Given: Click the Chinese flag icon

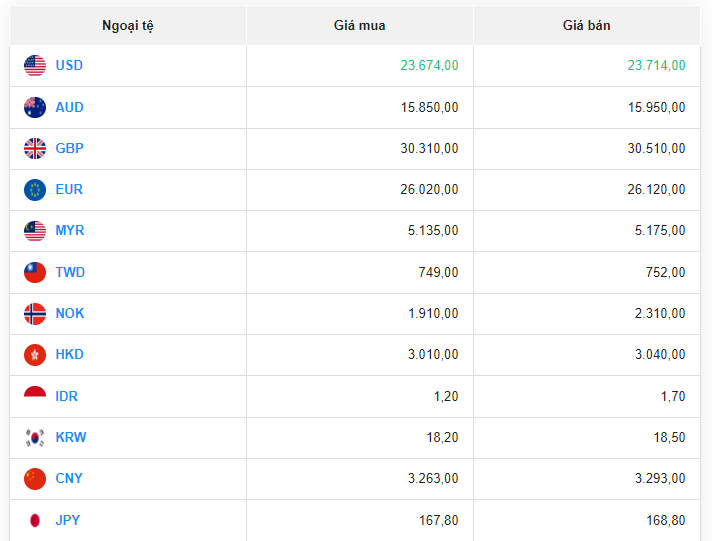Looking at the screenshot, I should point(35,479).
